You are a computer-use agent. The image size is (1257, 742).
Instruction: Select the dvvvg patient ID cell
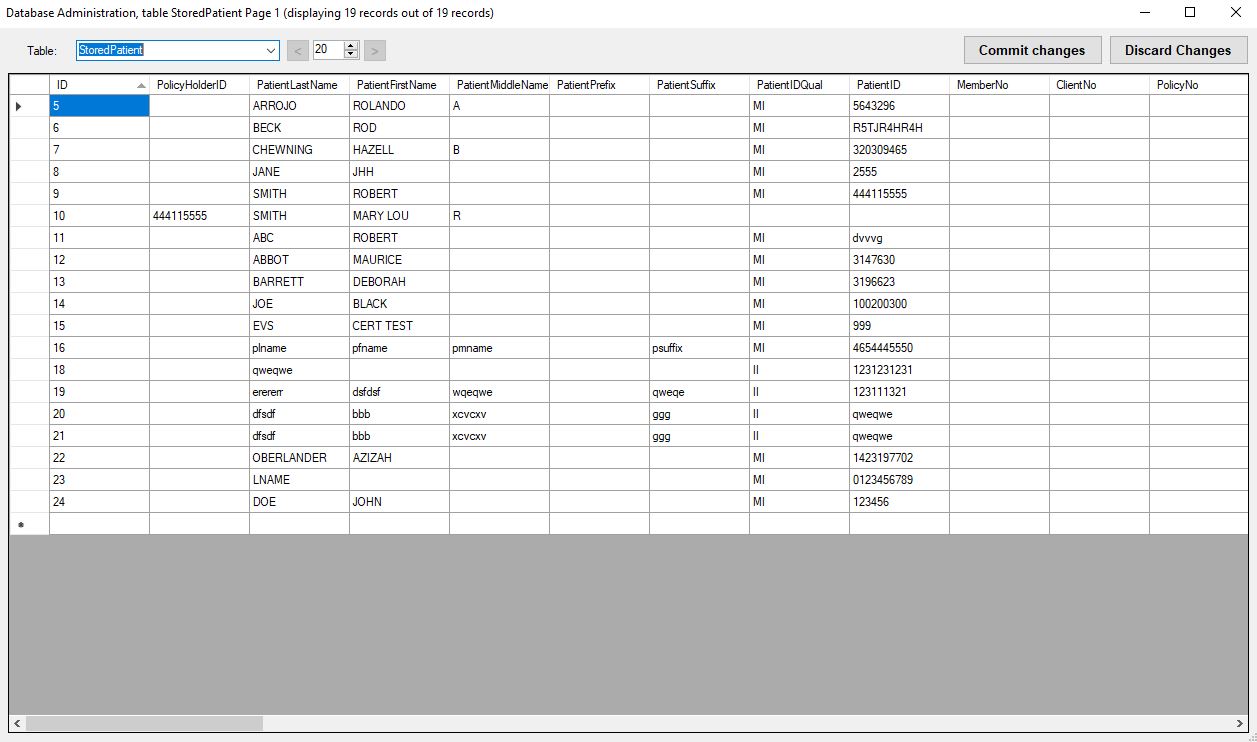[x=899, y=238]
